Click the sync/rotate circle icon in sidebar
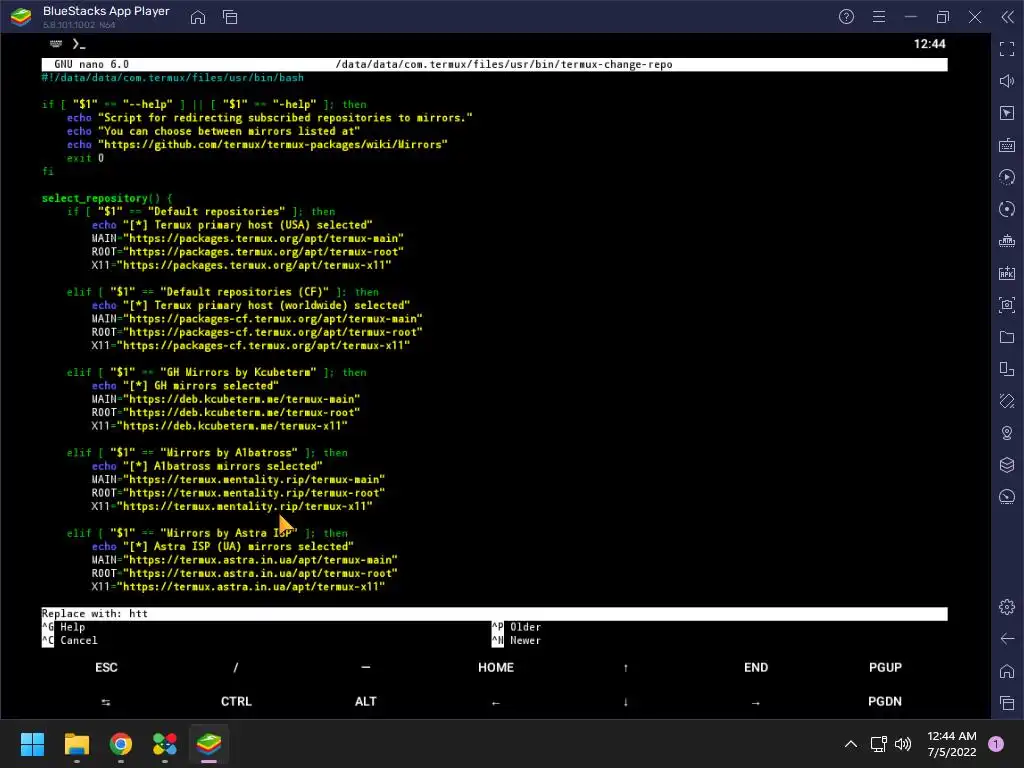 coord(1007,209)
